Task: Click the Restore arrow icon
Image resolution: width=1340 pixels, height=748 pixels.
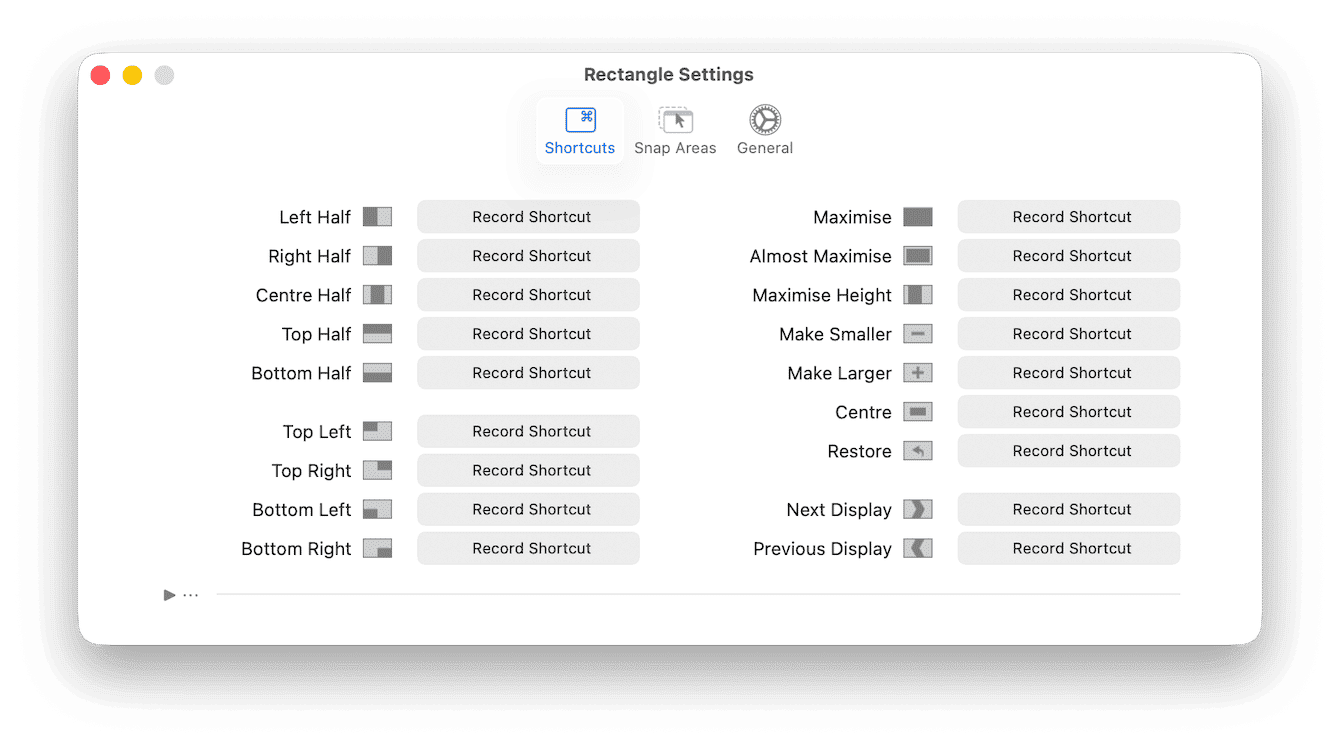Action: 917,451
